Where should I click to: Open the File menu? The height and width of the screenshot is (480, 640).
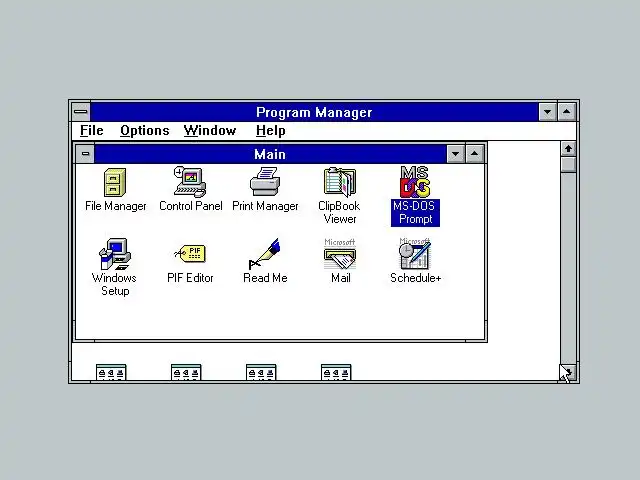coord(92,131)
